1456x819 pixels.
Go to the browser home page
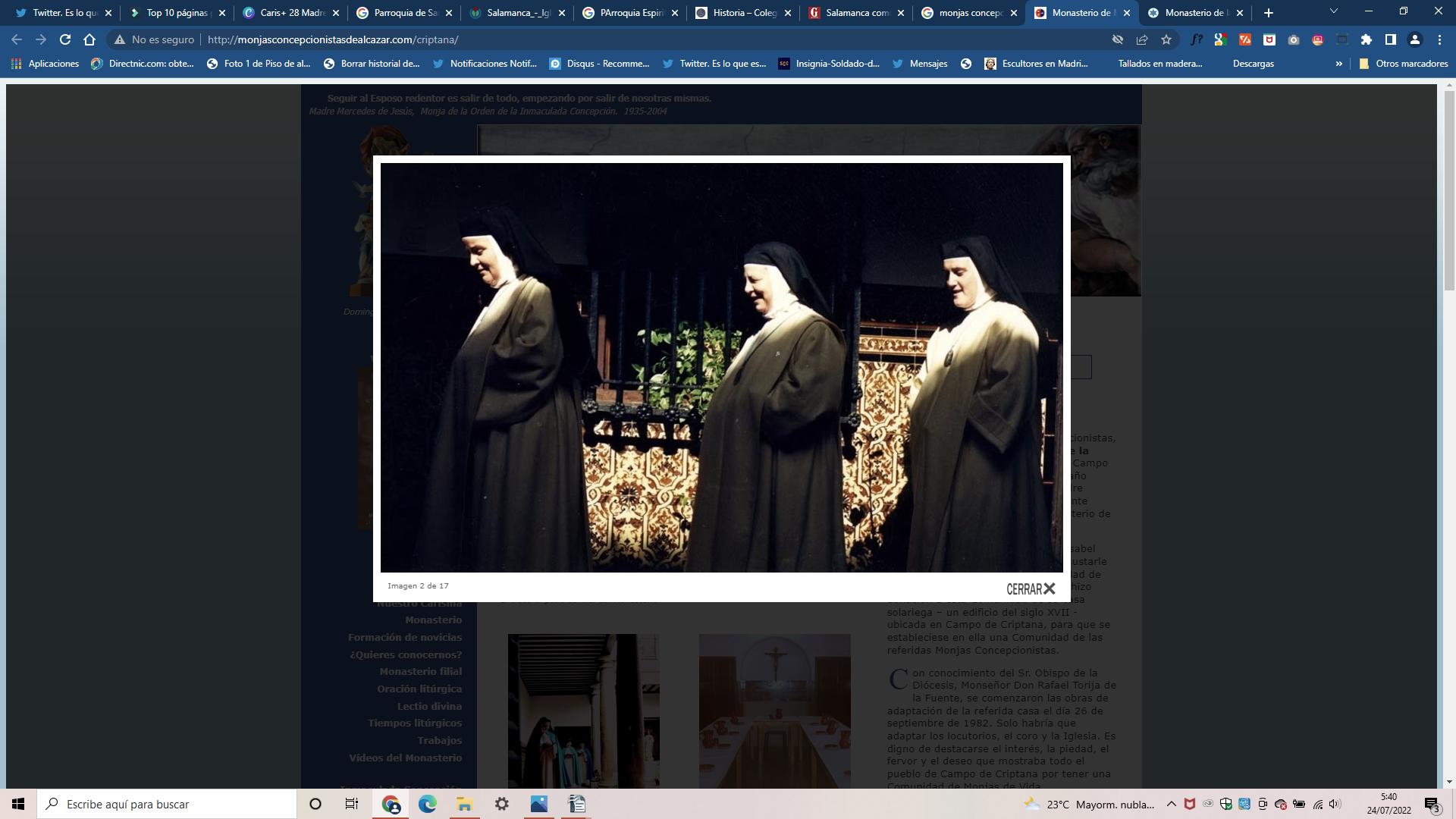click(89, 39)
